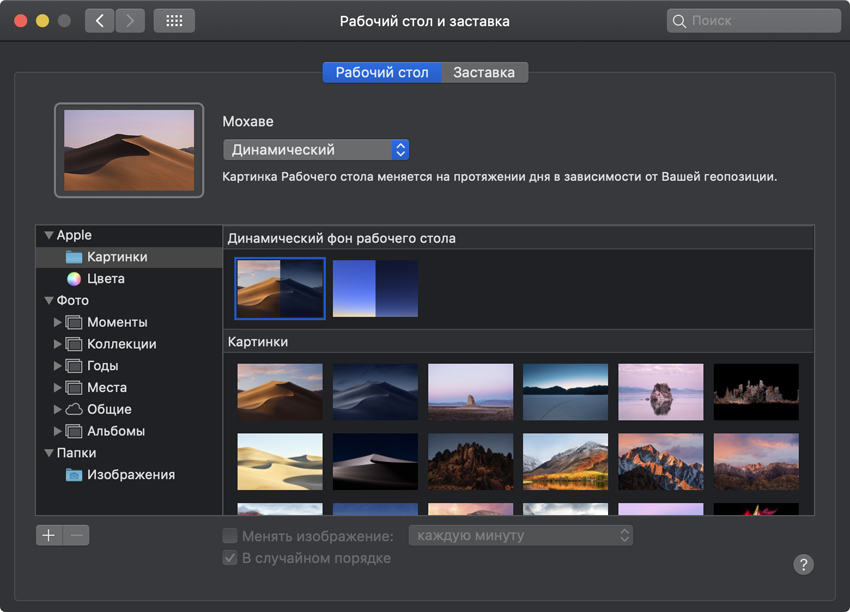Screen dimensions: 850x612
Task: Open the каждую минуту interval dropdown
Action: 521,536
